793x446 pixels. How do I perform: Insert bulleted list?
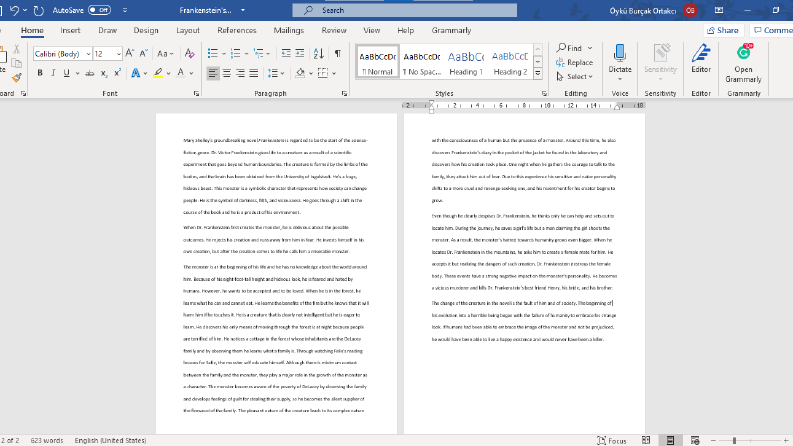[x=213, y=54]
